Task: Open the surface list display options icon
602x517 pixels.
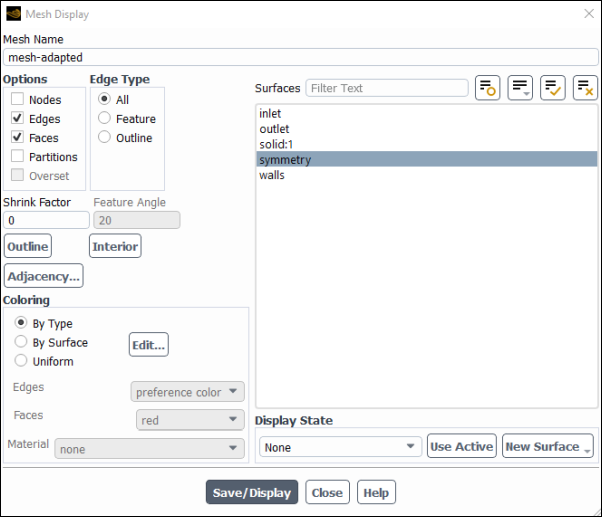Action: [x=520, y=88]
